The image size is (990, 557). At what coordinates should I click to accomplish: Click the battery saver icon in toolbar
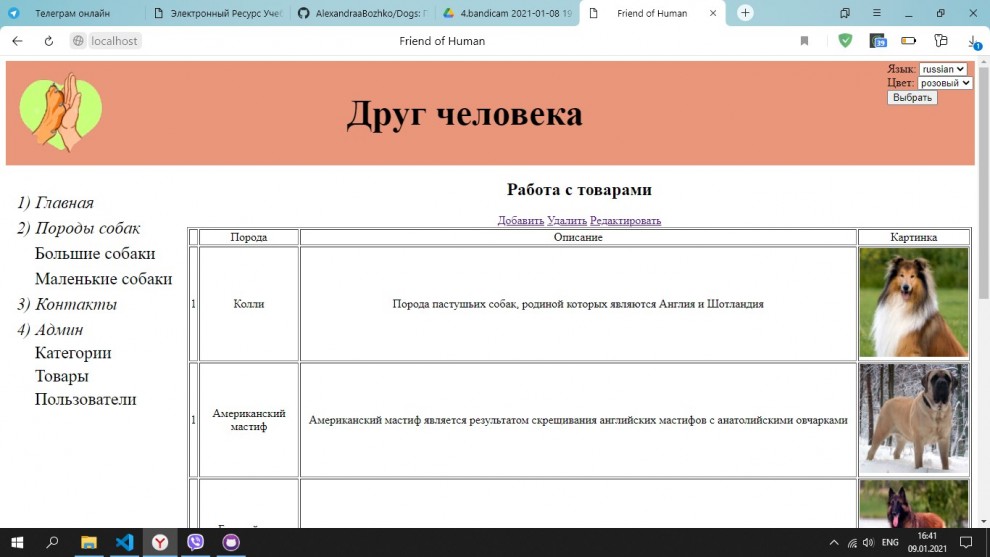(909, 41)
